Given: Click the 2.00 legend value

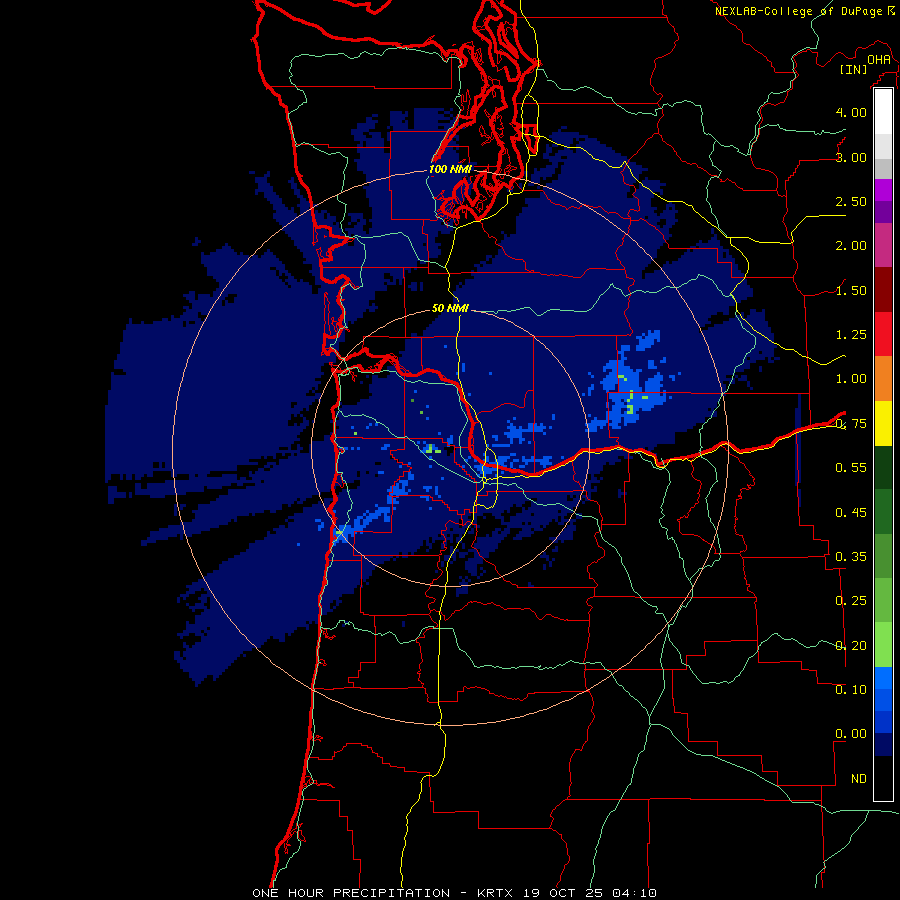Looking at the screenshot, I should pyautogui.click(x=851, y=246).
